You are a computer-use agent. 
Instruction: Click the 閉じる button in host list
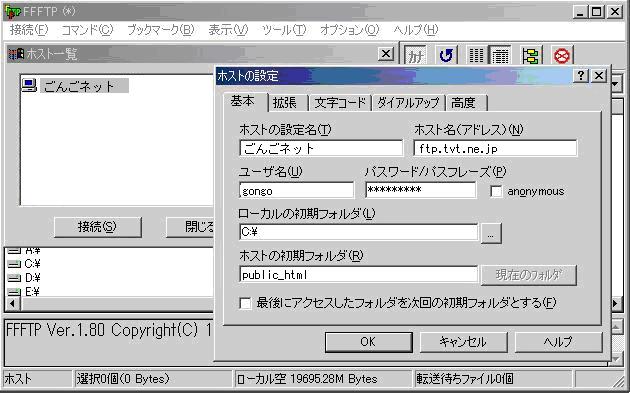(x=190, y=227)
